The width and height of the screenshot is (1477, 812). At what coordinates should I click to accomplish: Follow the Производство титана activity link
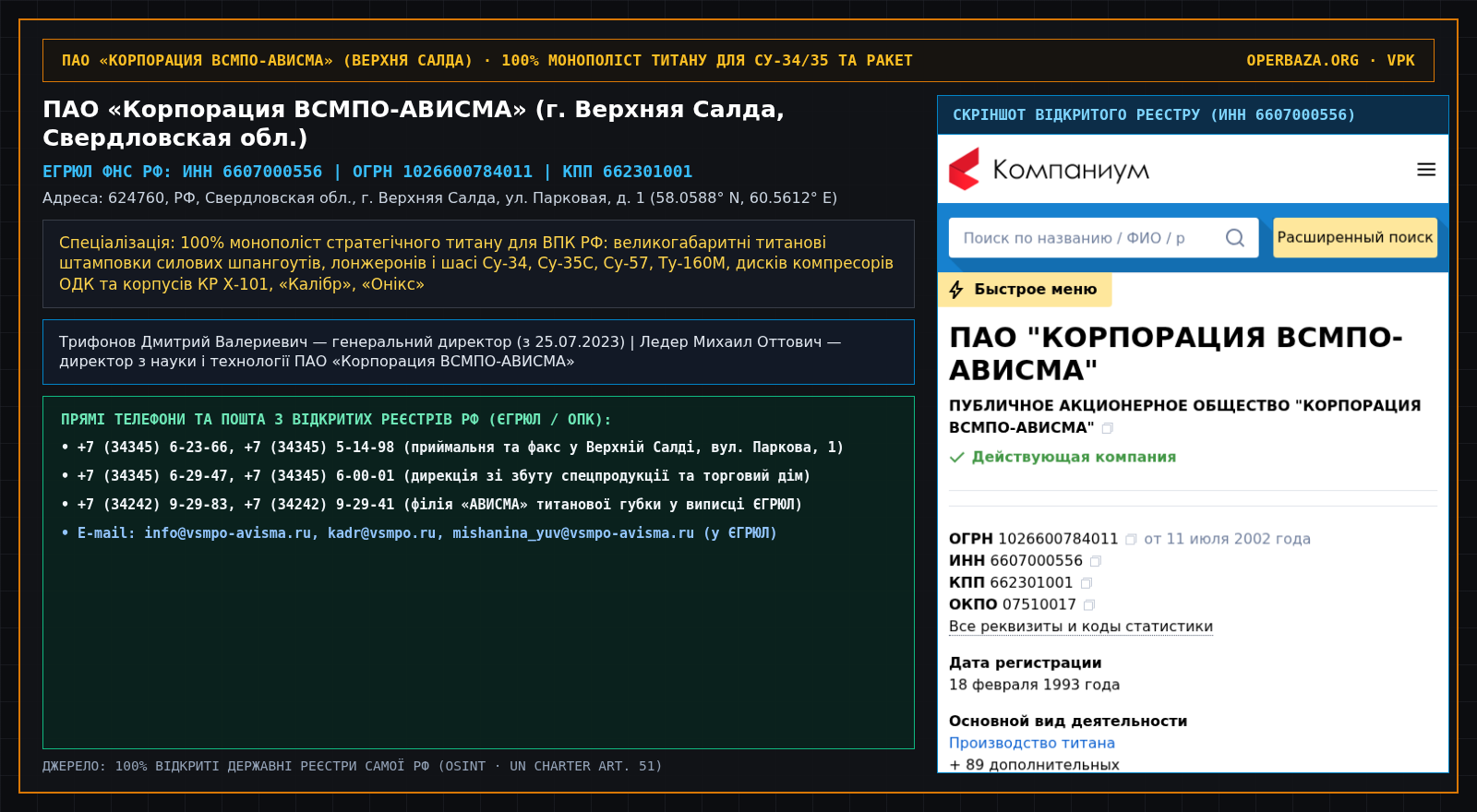tap(1032, 743)
